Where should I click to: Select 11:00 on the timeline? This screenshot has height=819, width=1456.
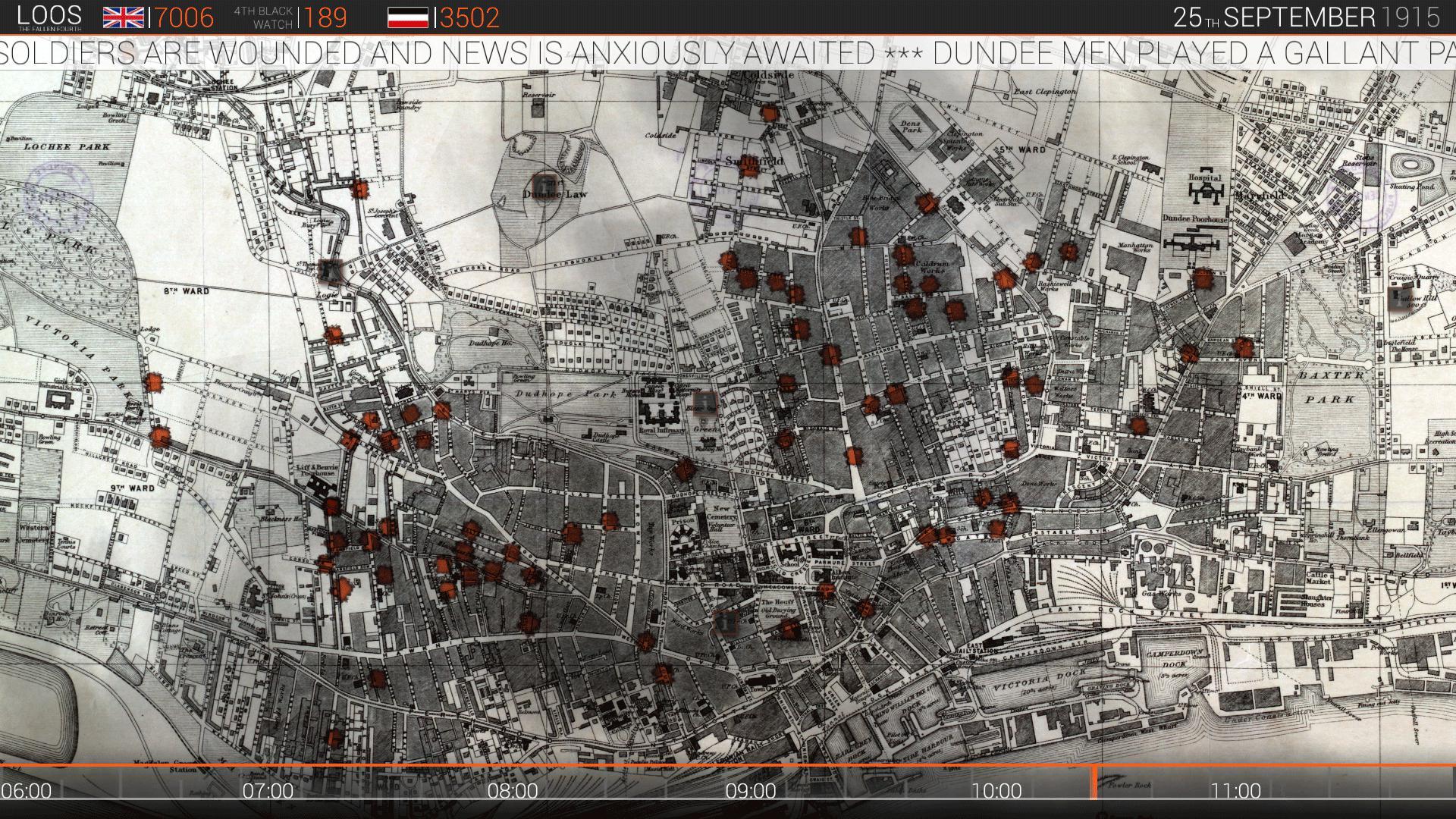point(1235,791)
